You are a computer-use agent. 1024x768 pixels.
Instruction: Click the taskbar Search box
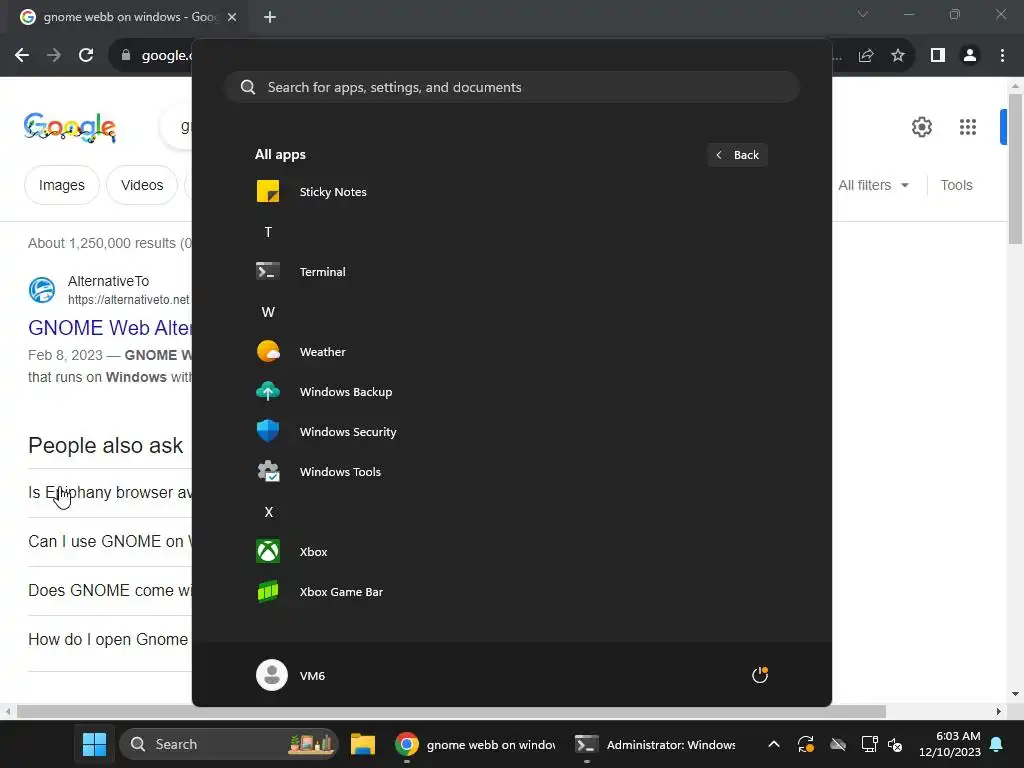tap(229, 744)
